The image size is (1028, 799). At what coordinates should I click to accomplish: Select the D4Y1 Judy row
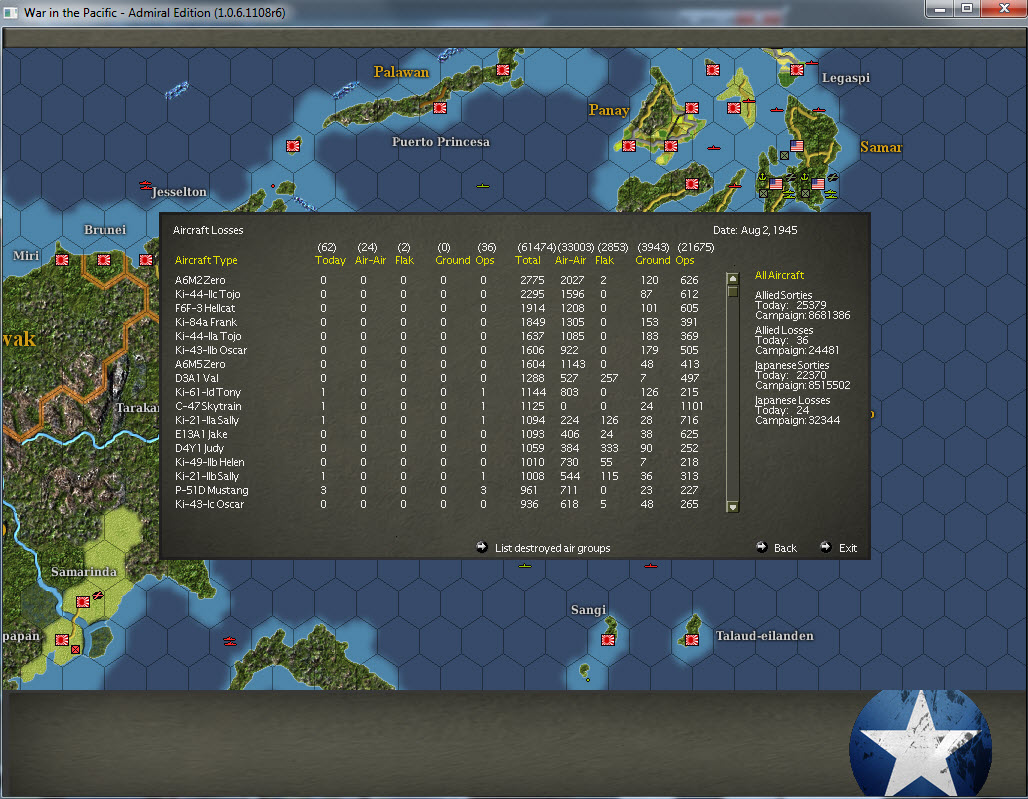click(x=439, y=448)
